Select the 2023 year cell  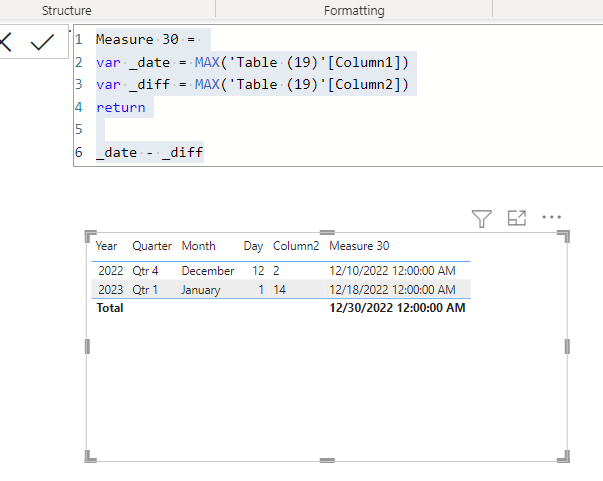(x=110, y=290)
